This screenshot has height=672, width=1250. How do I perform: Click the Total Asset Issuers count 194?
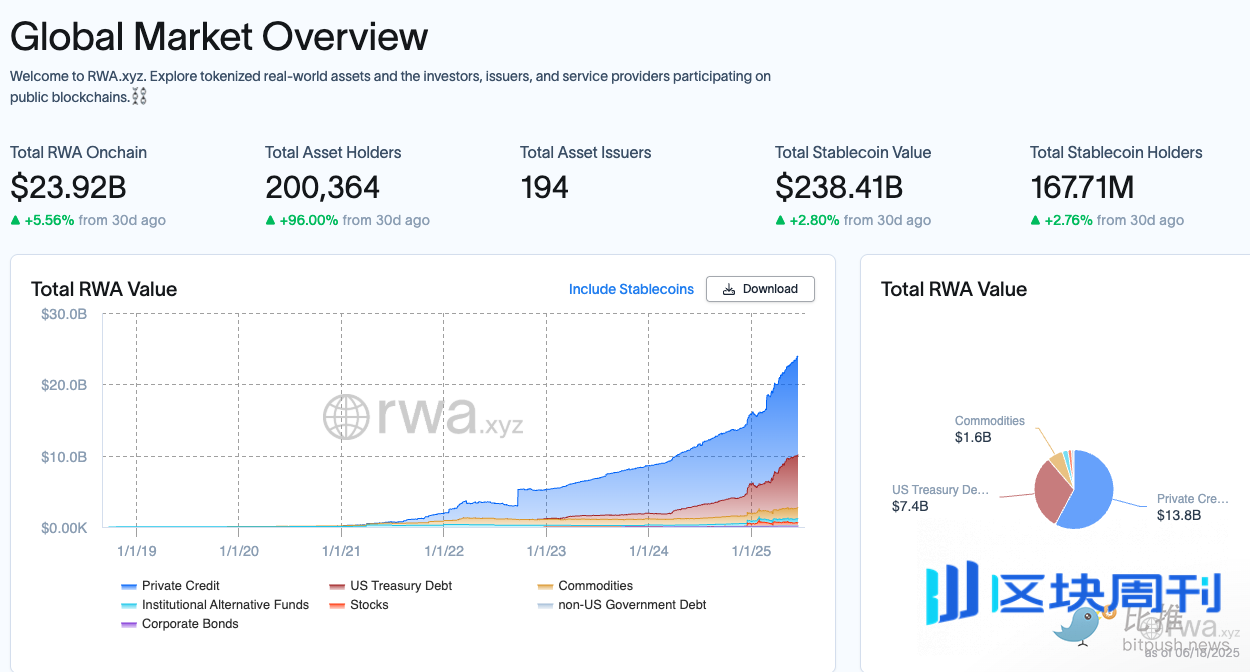(544, 187)
